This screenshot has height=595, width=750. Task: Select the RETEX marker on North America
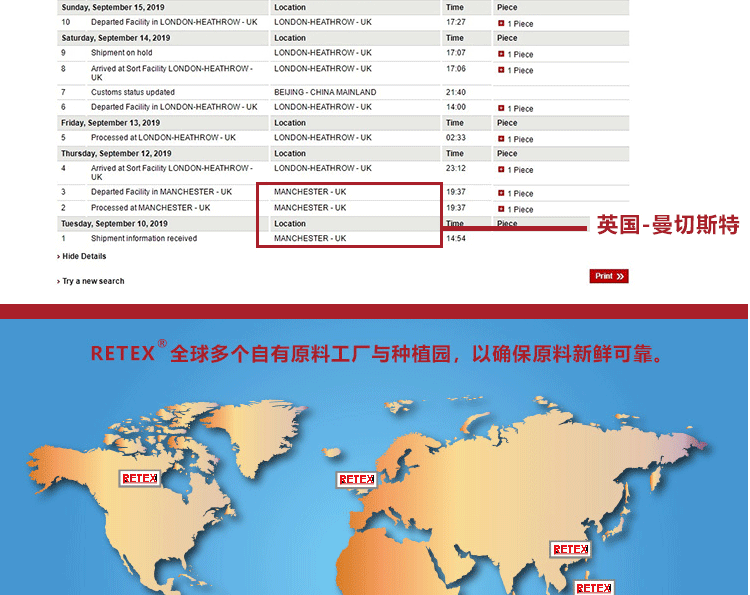[140, 478]
